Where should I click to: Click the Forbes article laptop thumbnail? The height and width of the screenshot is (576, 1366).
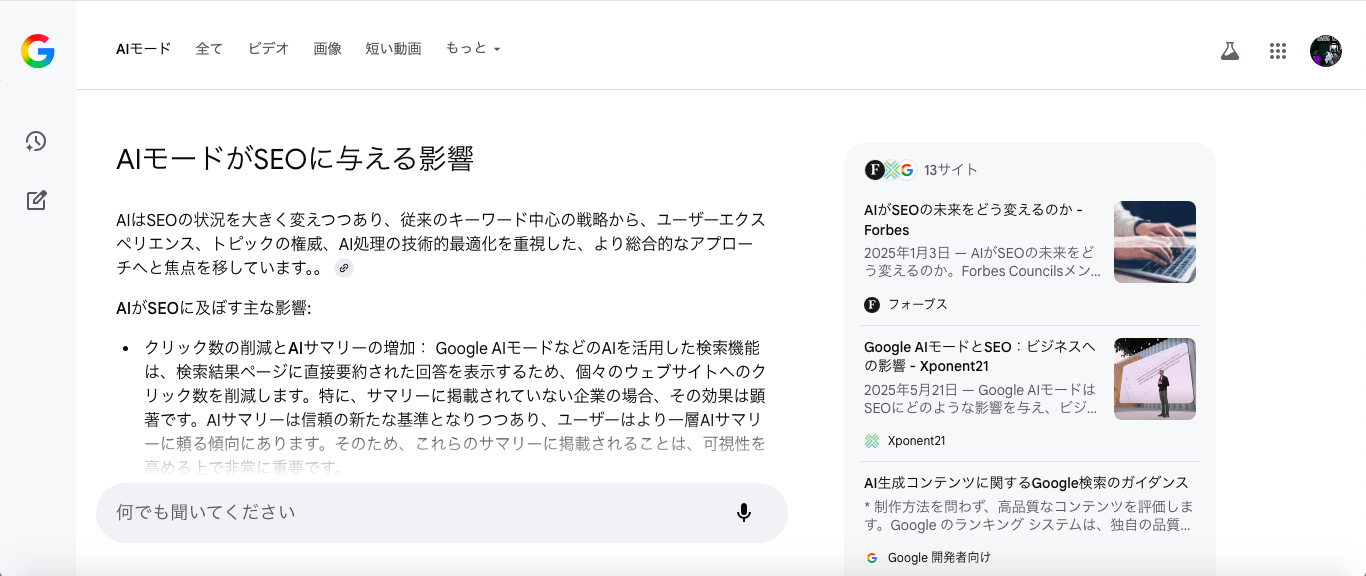tap(1155, 242)
